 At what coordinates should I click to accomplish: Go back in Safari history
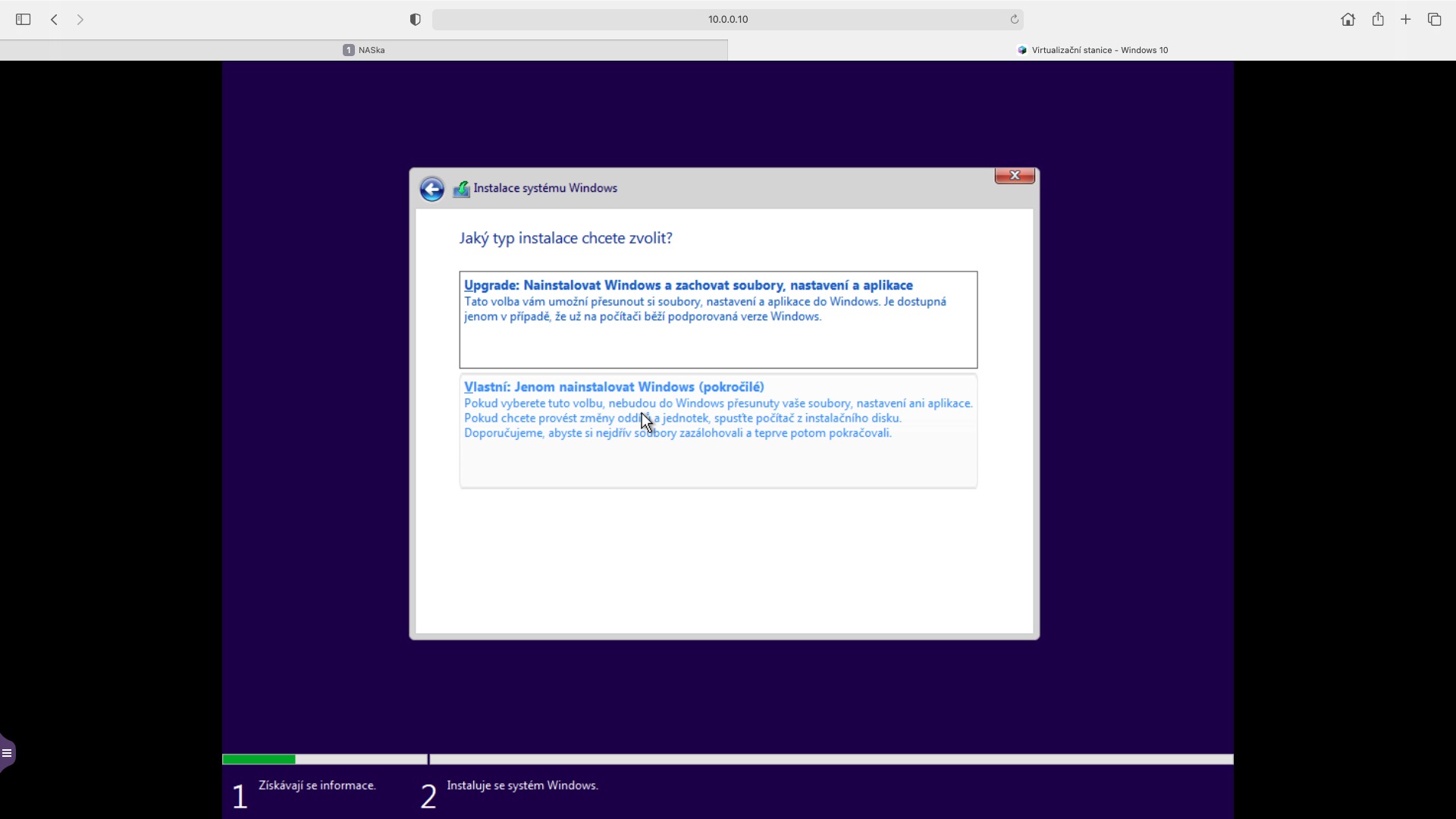point(54,20)
